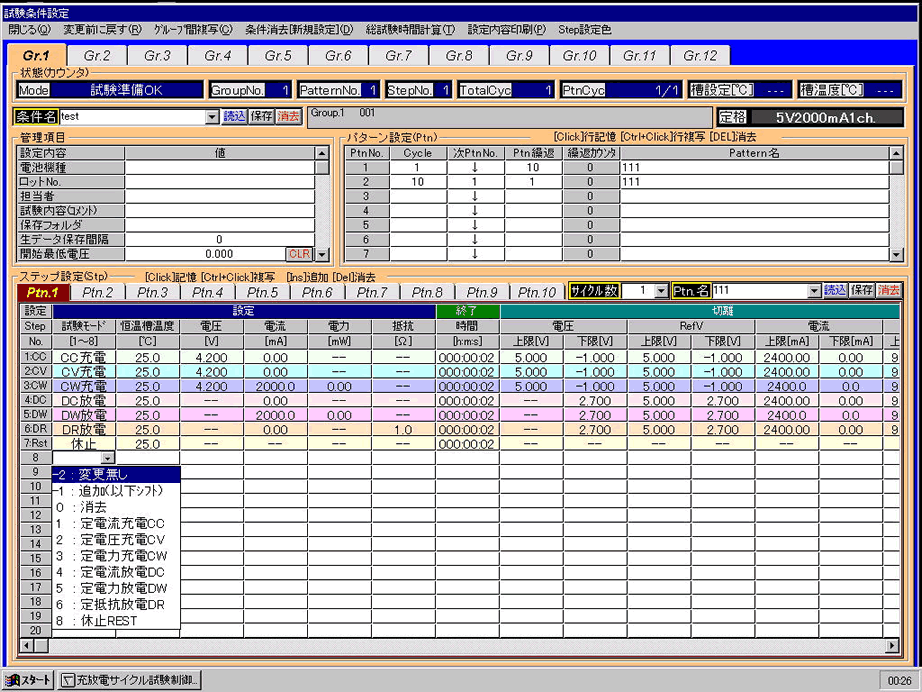Click 保存 button beside Ptn.名
922x692 pixels.
(x=862, y=290)
